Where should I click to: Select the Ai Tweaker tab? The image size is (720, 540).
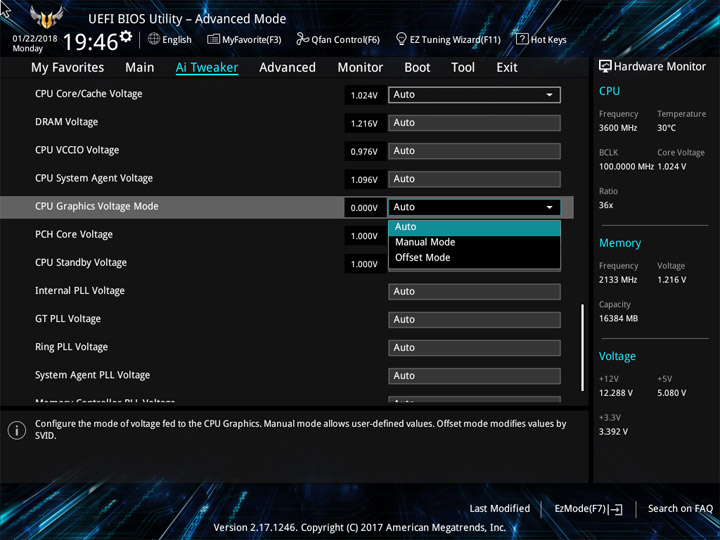click(207, 68)
